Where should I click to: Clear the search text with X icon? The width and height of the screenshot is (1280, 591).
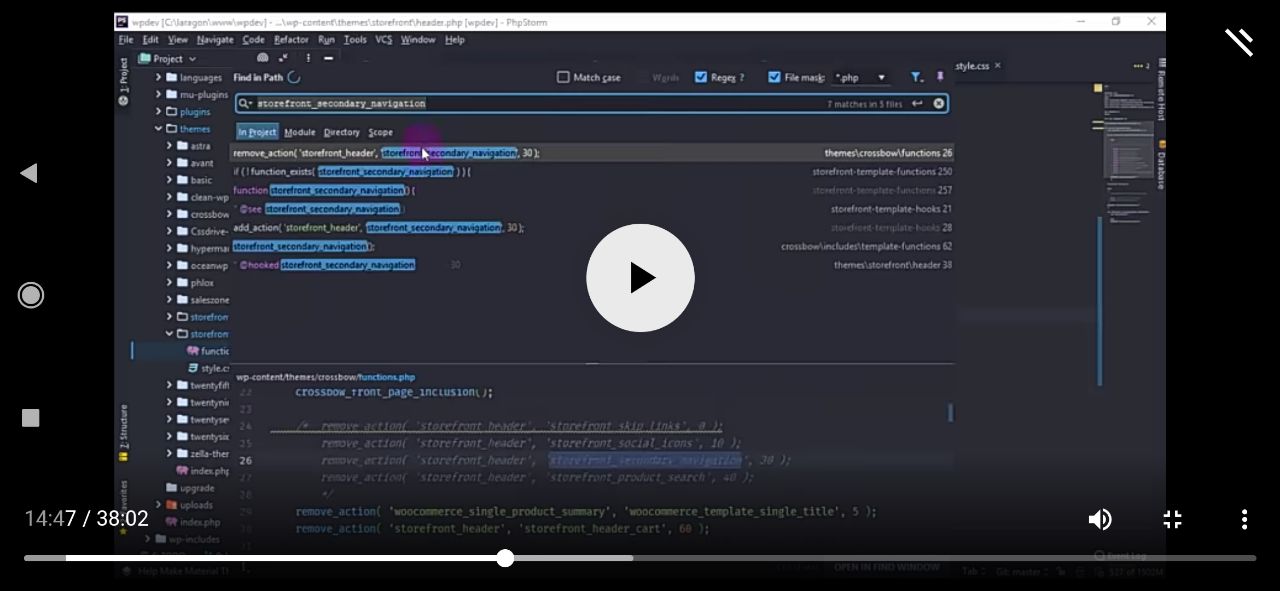[x=939, y=103]
